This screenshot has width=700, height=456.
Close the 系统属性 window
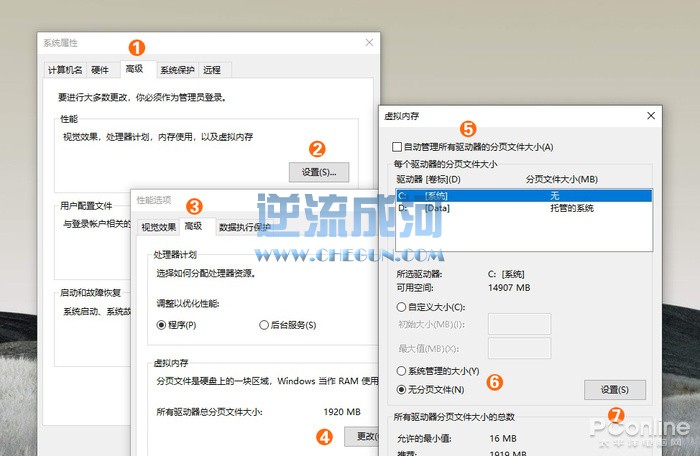[369, 42]
